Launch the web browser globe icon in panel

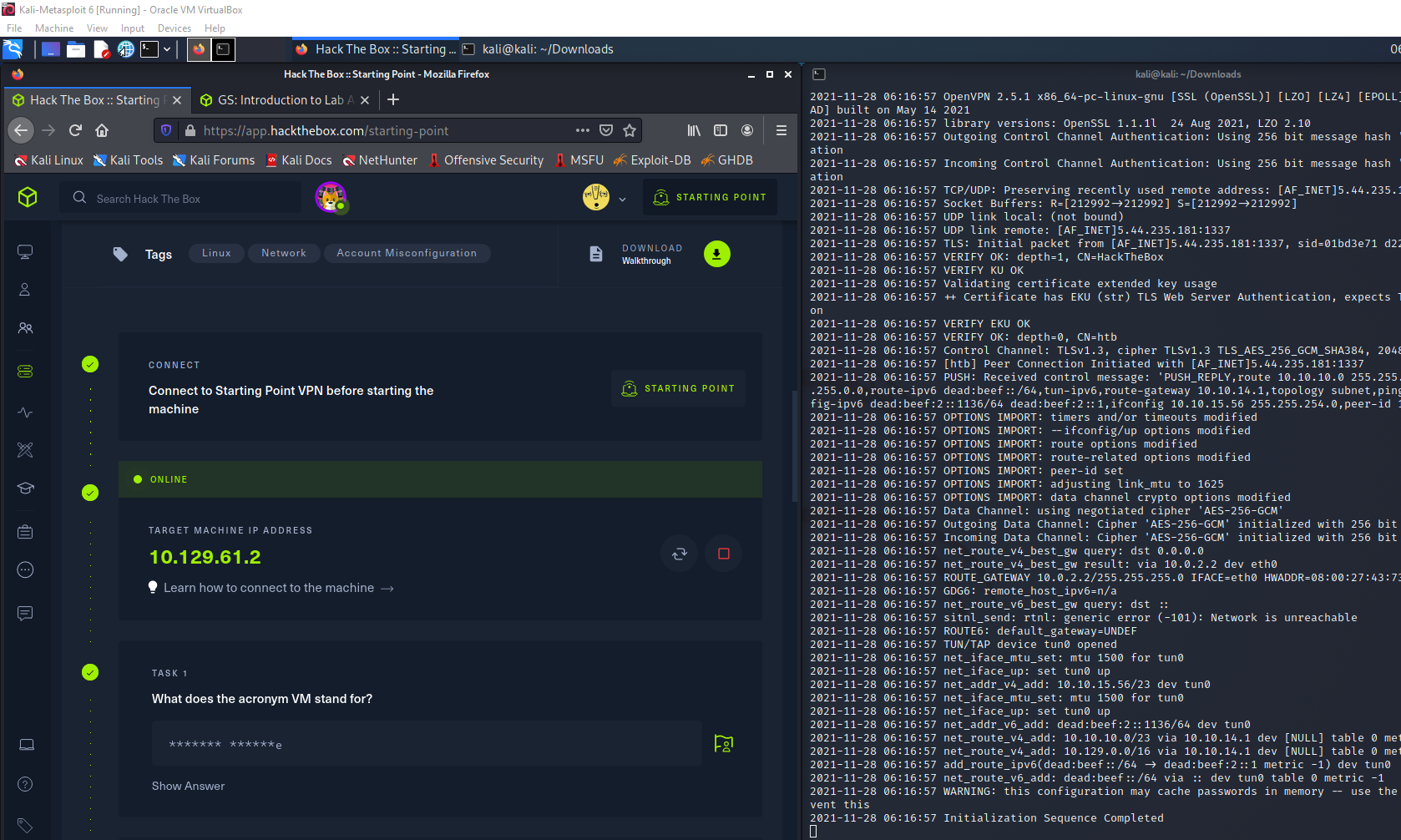[125, 49]
